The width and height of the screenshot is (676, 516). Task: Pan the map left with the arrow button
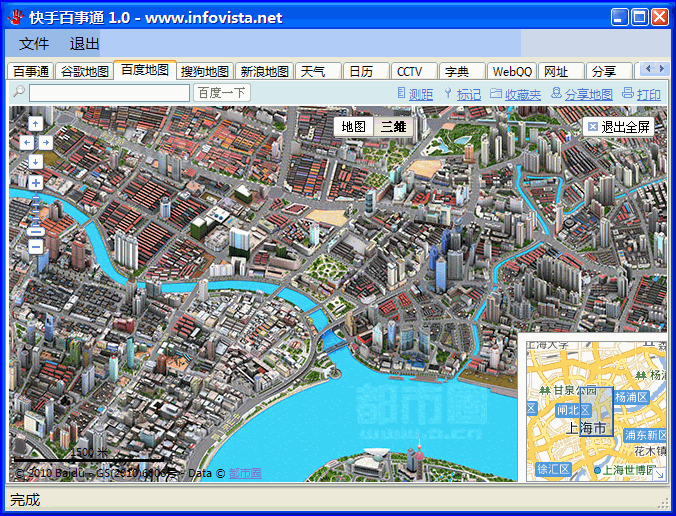27,143
